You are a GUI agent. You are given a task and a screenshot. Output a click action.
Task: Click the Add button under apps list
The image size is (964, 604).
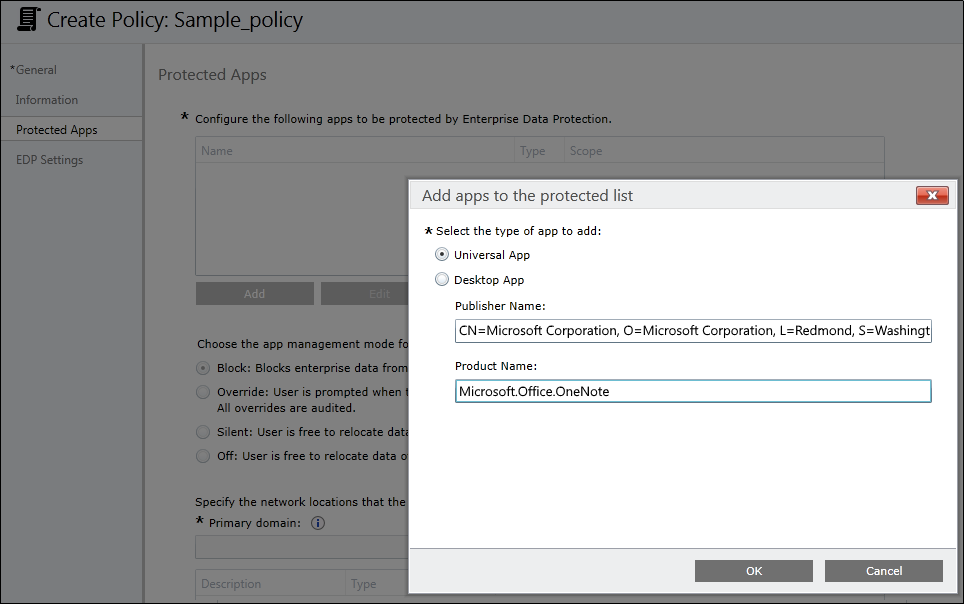point(254,294)
